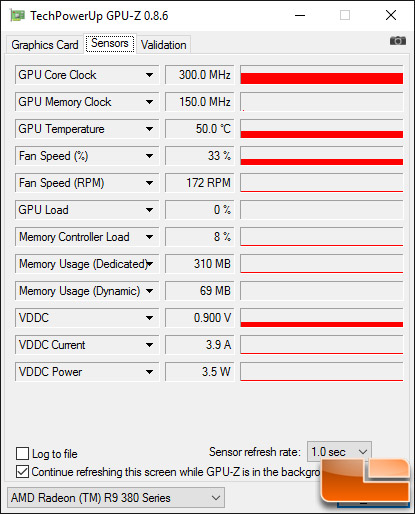This screenshot has height=514, width=415.
Task: Expand the GPU Memory Clock sensor menu
Action: pos(149,102)
